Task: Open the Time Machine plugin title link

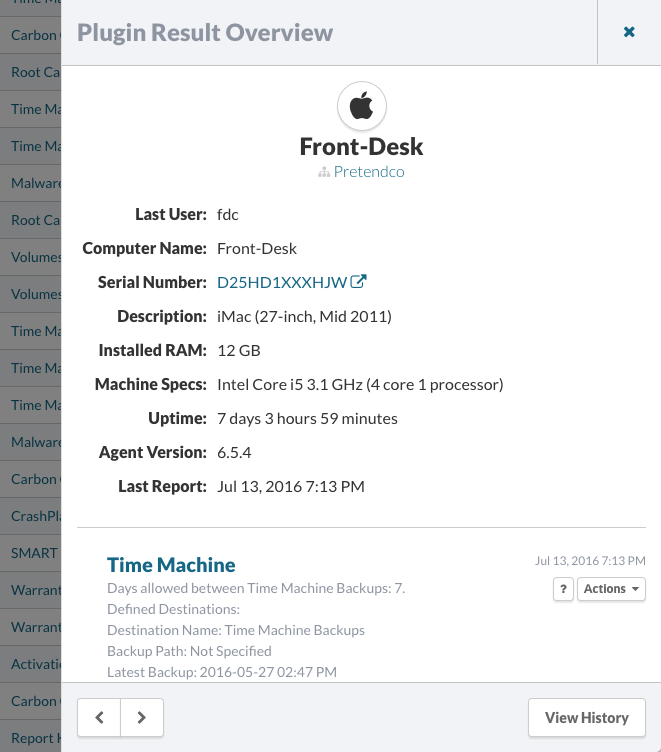Action: (x=171, y=565)
